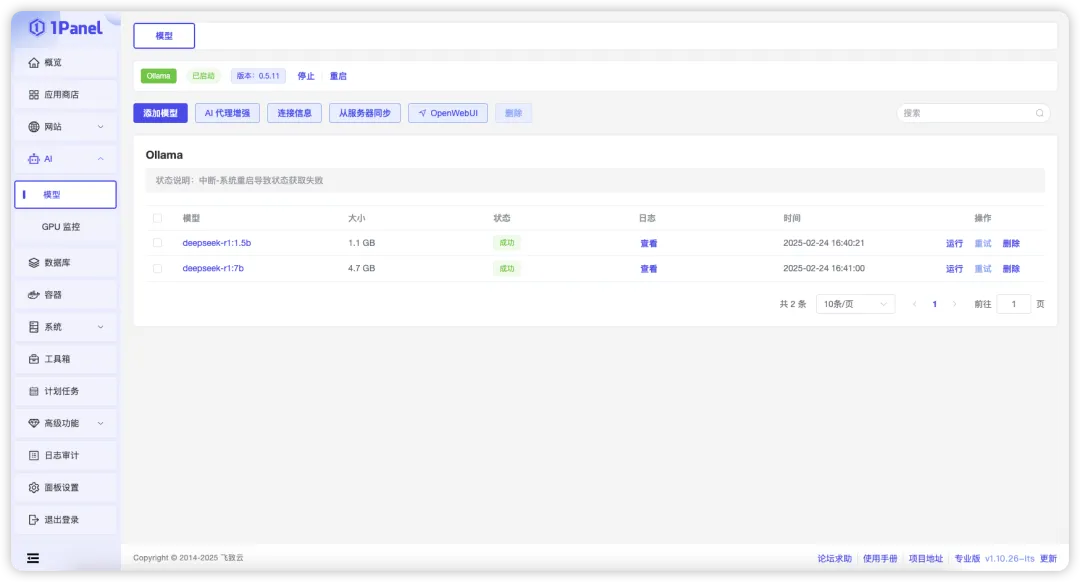Click the 添加模型 add model button

click(x=160, y=112)
